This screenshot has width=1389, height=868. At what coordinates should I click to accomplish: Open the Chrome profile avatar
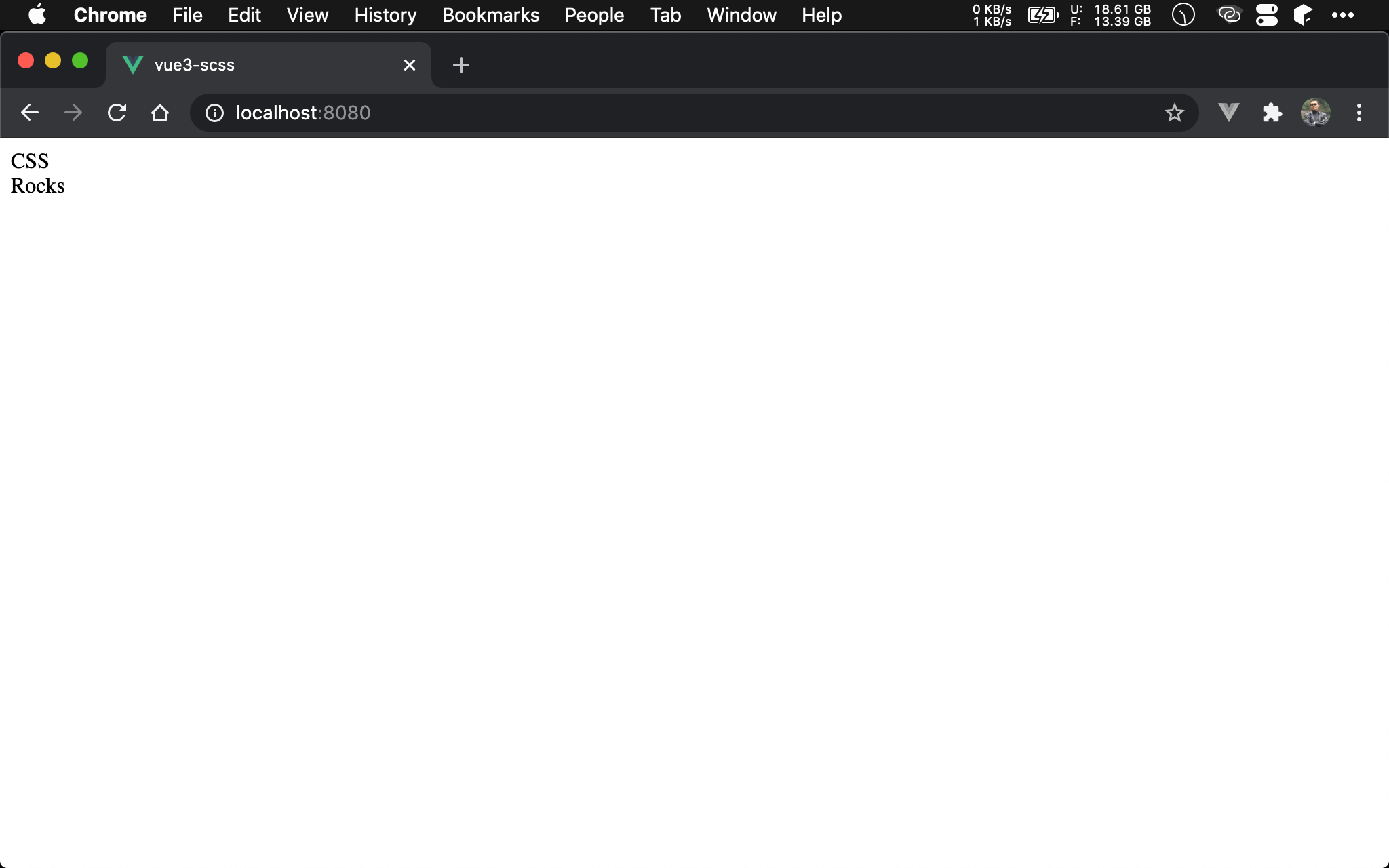point(1315,113)
